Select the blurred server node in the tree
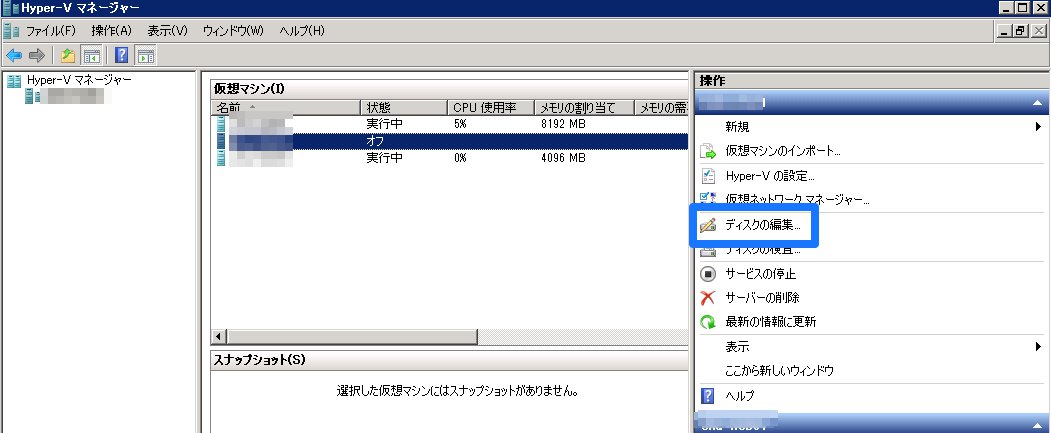 [70, 97]
